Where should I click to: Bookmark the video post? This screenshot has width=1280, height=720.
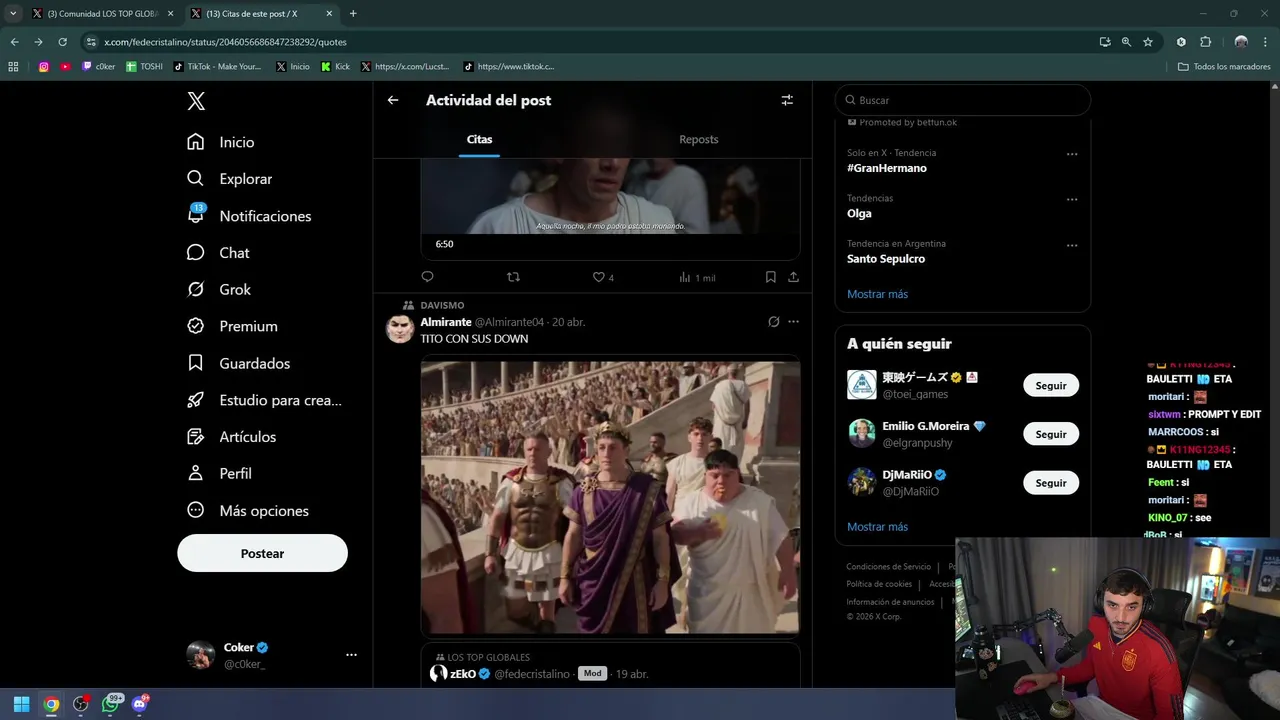[x=770, y=277]
